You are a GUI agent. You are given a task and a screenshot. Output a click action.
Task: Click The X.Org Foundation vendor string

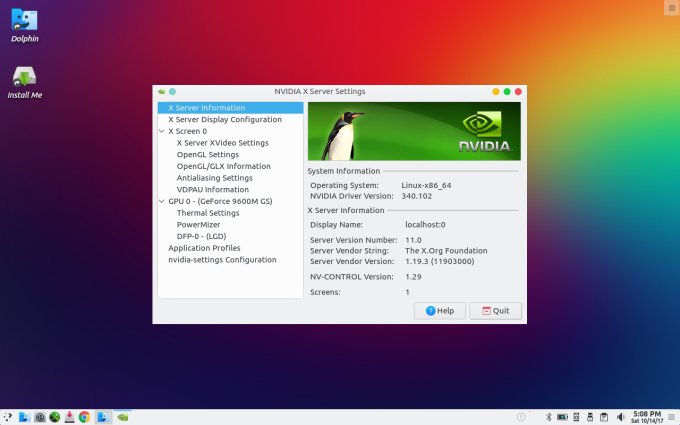(446, 251)
